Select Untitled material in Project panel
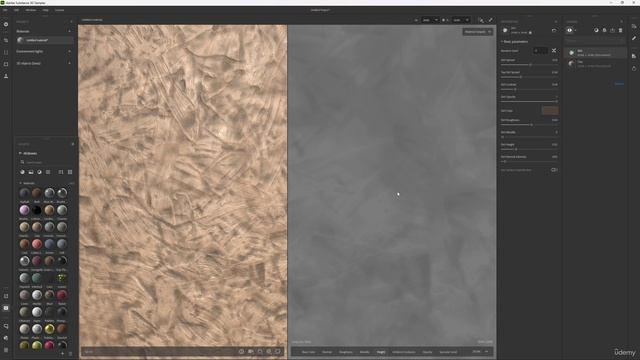Image resolution: width=640 pixels, height=360 pixels. [45, 40]
